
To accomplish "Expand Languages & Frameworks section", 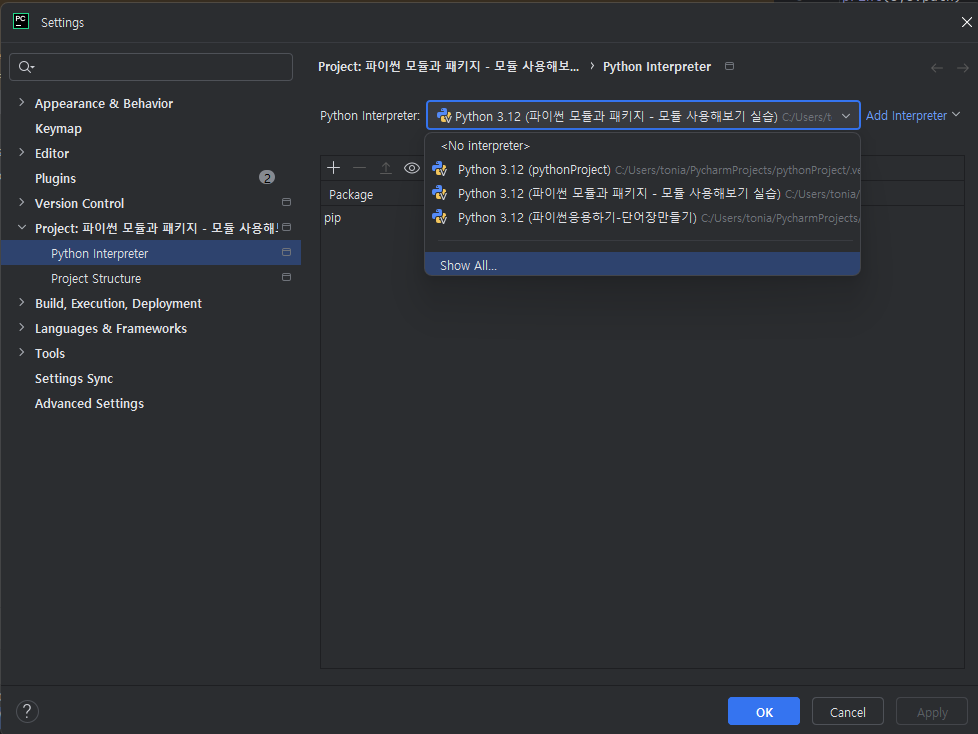I will pos(22,327).
